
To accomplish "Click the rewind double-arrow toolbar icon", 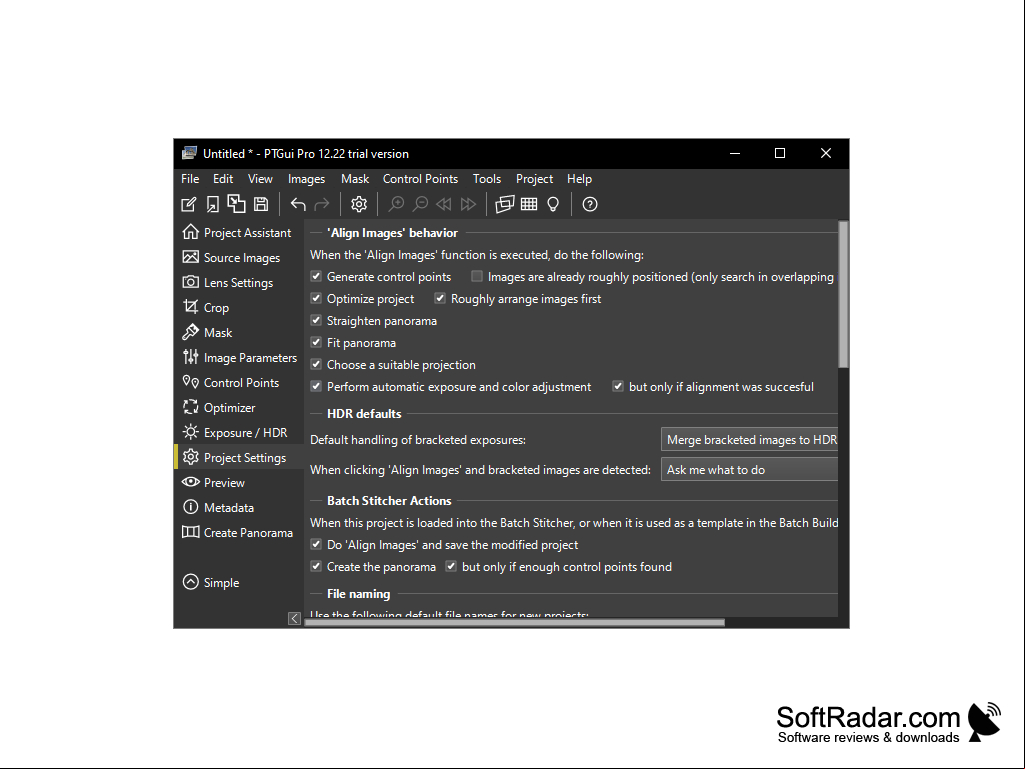I will [444, 205].
